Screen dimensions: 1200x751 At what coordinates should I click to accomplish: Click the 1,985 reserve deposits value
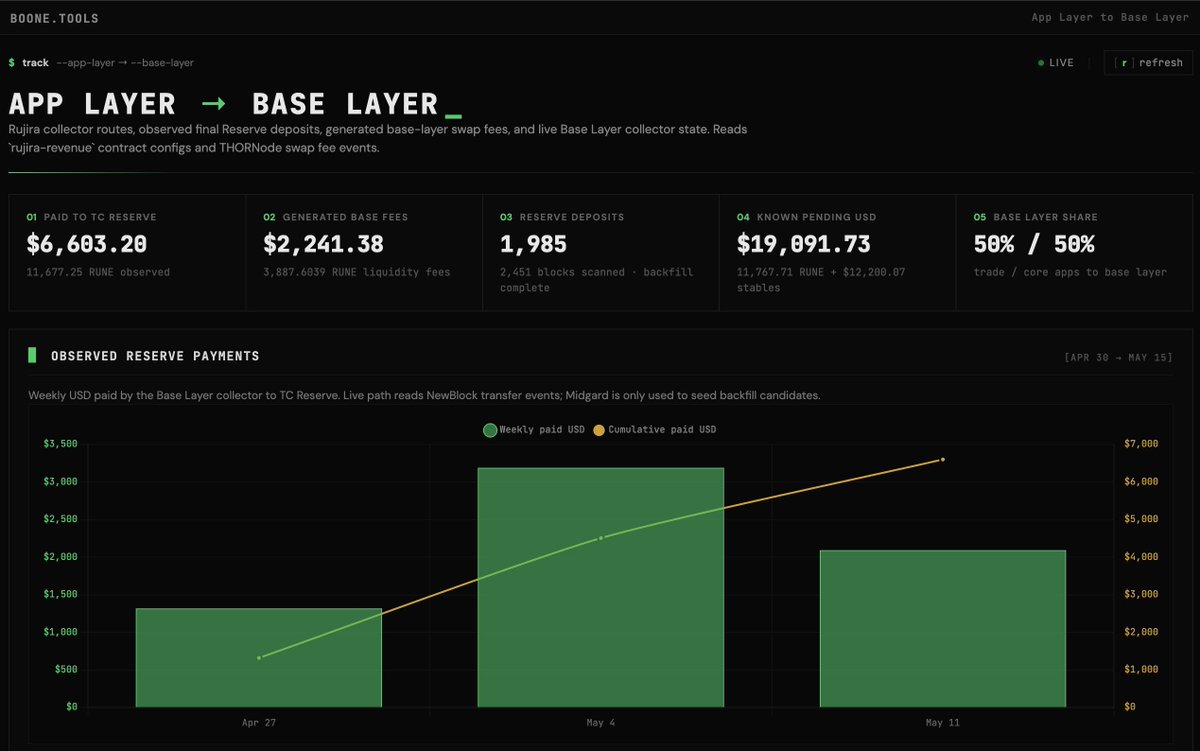533,244
